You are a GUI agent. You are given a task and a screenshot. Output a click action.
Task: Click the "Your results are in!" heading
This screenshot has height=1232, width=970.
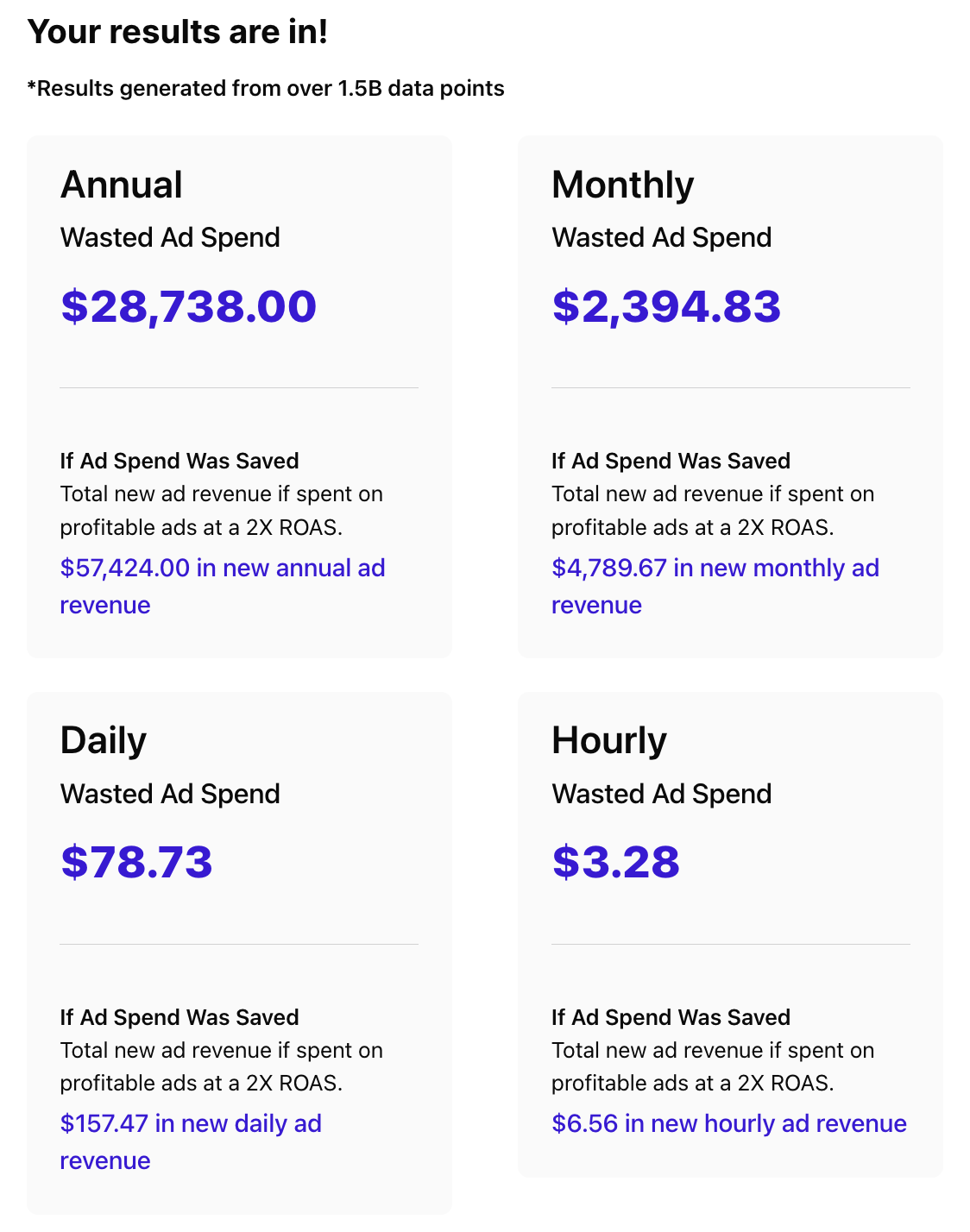178,32
